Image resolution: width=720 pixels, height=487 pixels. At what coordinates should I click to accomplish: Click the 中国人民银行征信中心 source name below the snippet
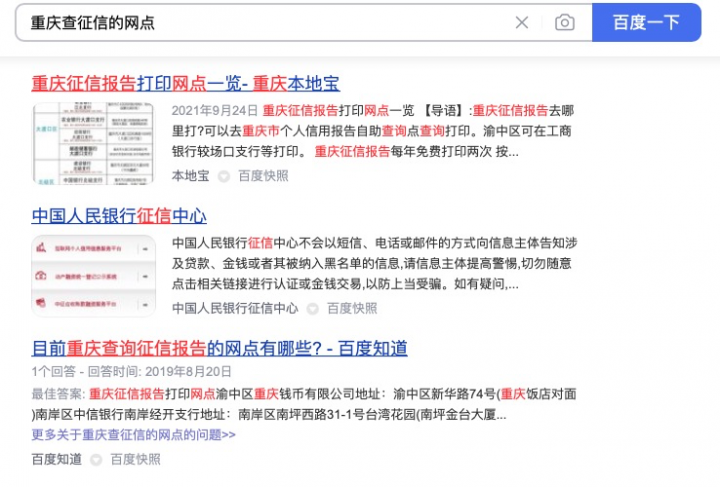(235, 308)
